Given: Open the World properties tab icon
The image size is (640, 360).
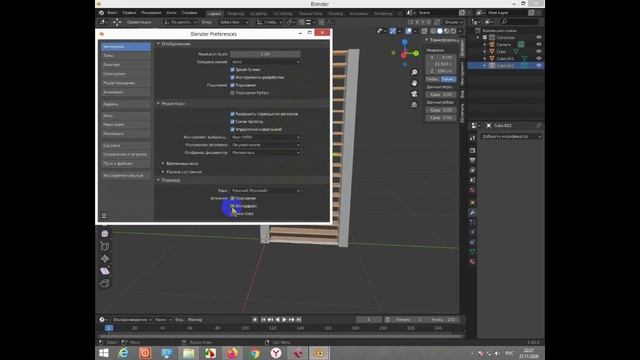Looking at the screenshot, I should coord(472,190).
